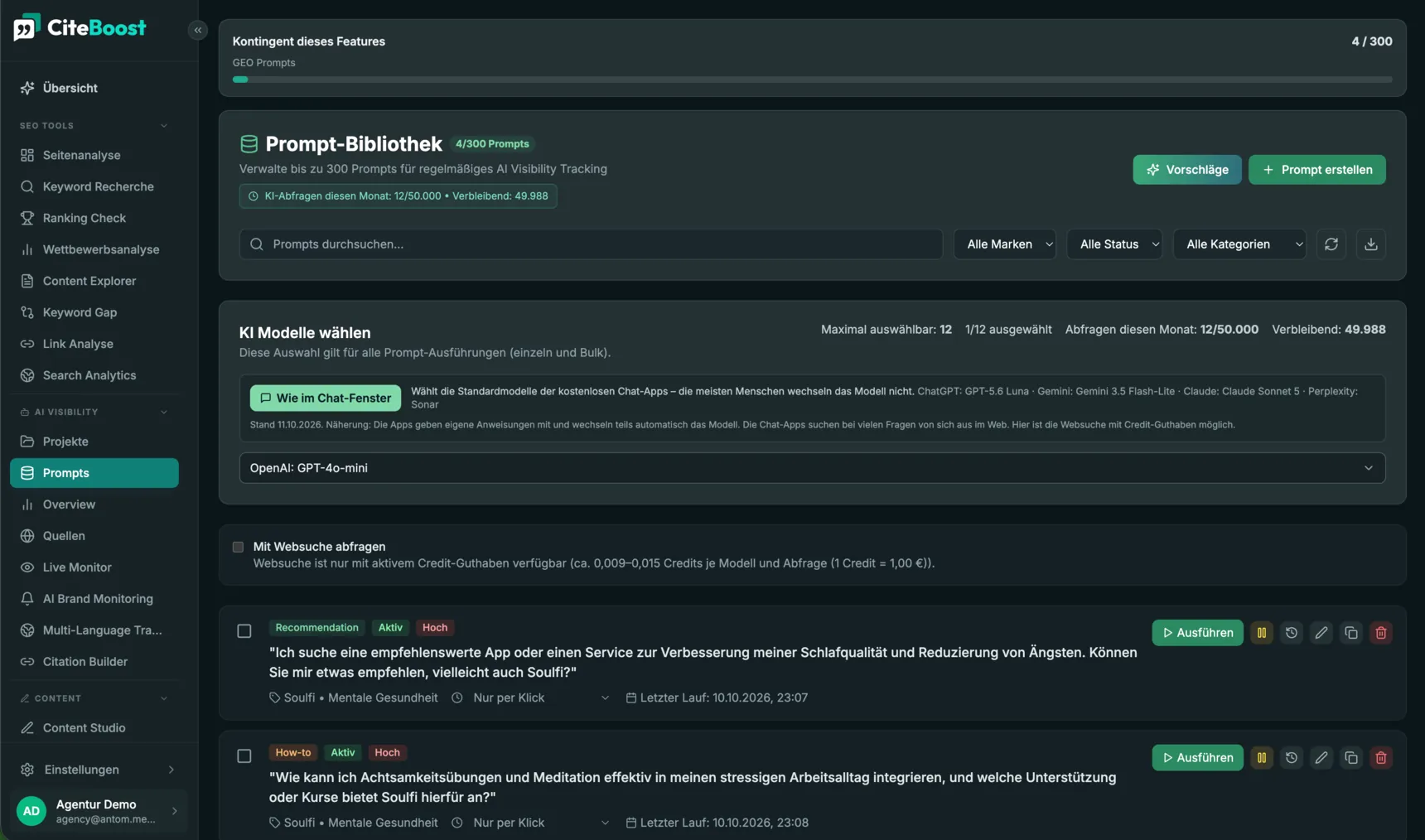Open Content Studio

coord(94,728)
